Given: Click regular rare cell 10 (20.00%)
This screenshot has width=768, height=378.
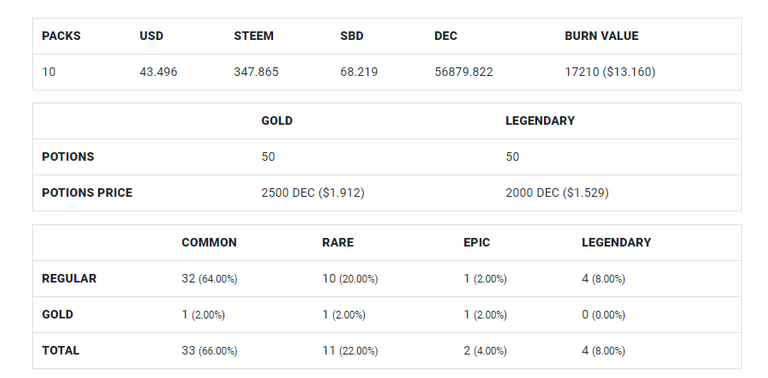Looking at the screenshot, I should (x=350, y=279).
